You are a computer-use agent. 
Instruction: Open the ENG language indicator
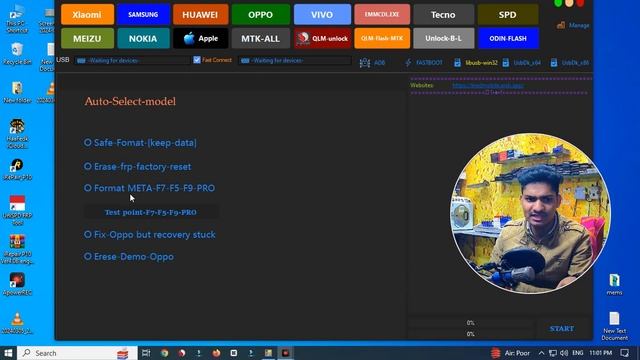[x=578, y=353]
